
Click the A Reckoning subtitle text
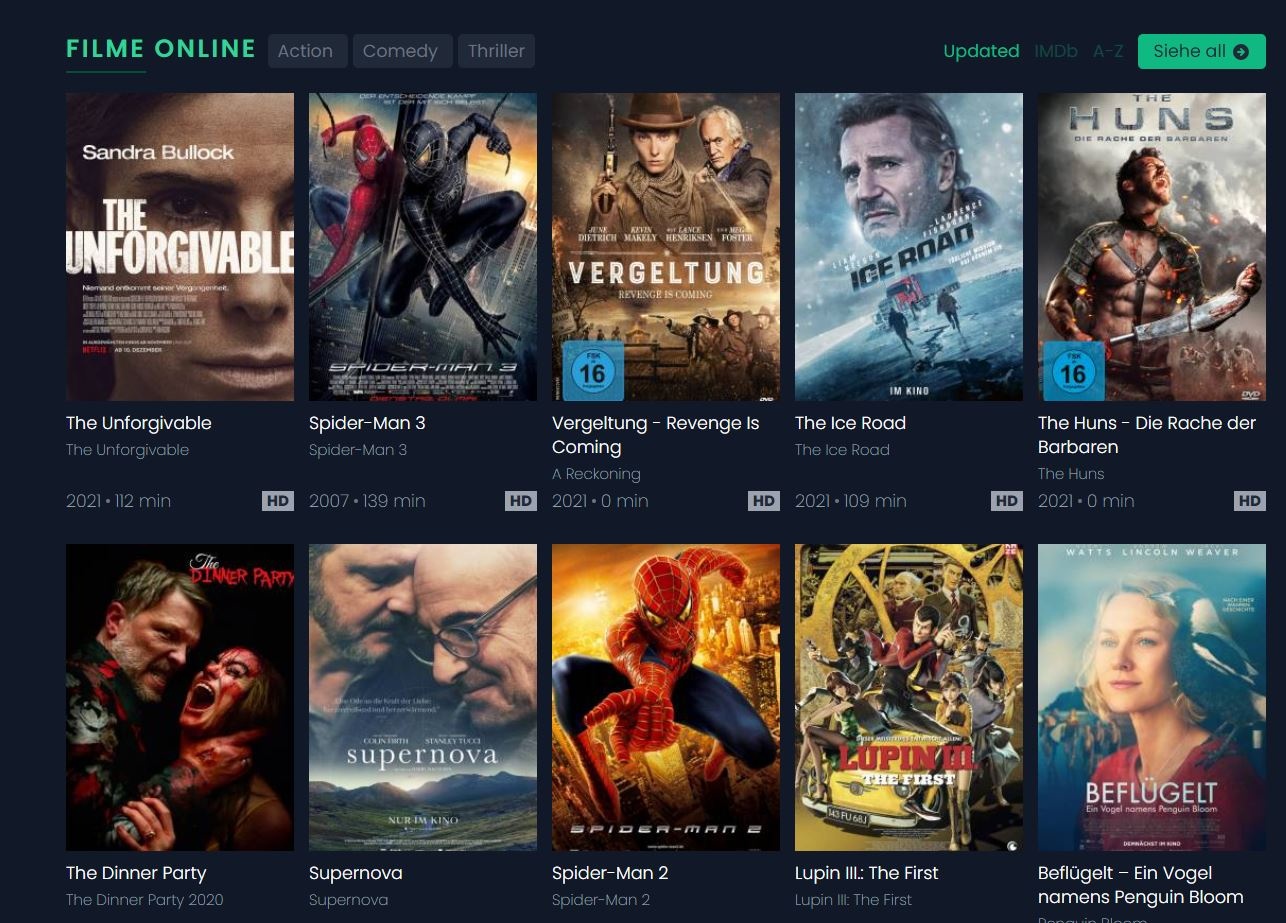click(x=596, y=474)
